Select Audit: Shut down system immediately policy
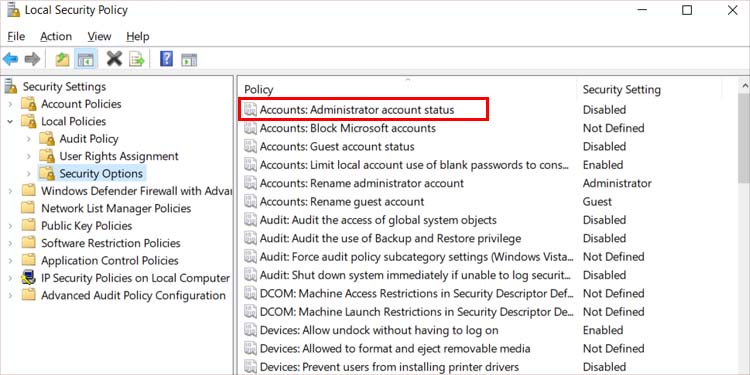750x375 pixels. pyautogui.click(x=415, y=275)
